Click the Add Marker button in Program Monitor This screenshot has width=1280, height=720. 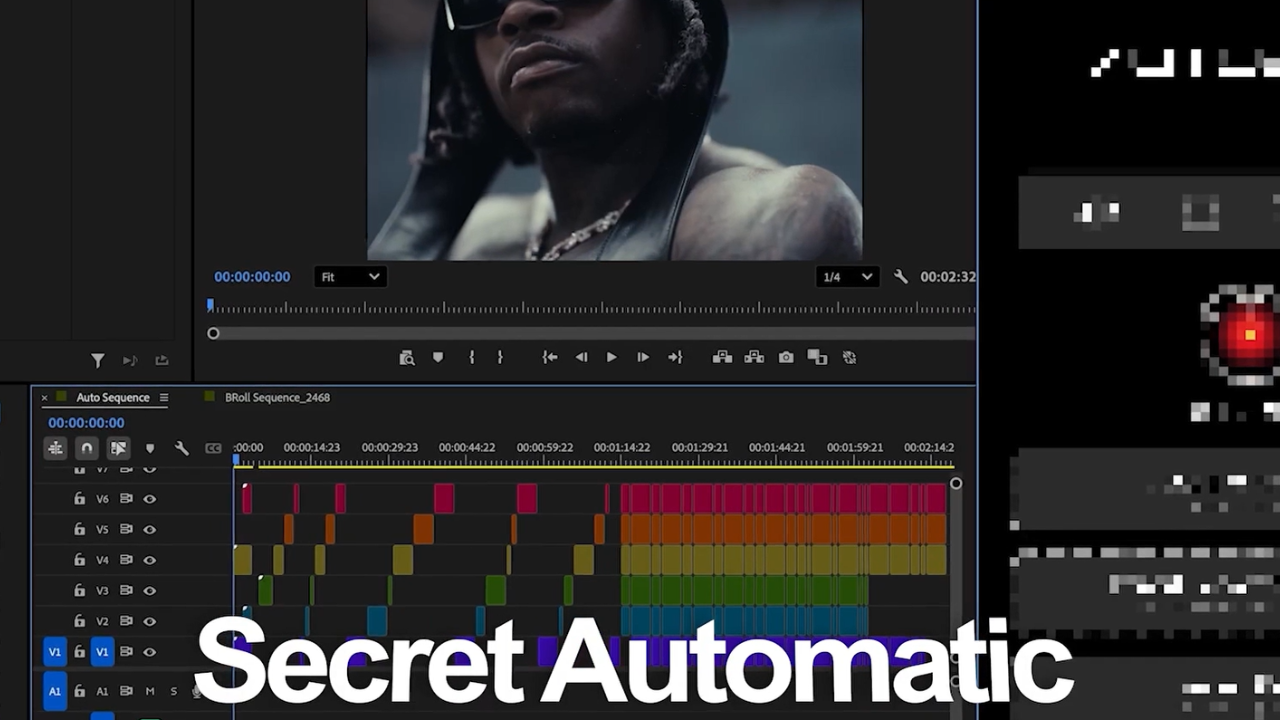click(x=438, y=357)
